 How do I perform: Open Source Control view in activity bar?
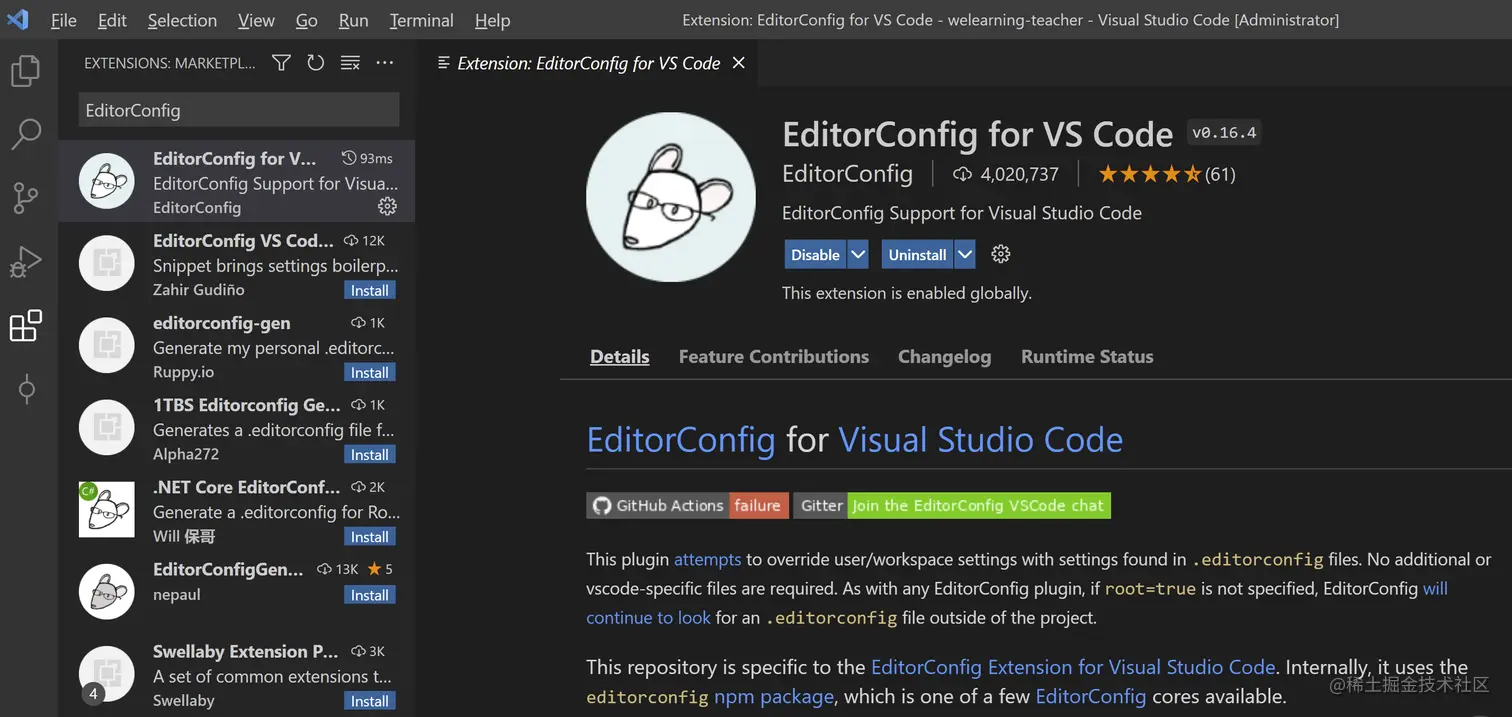point(25,198)
